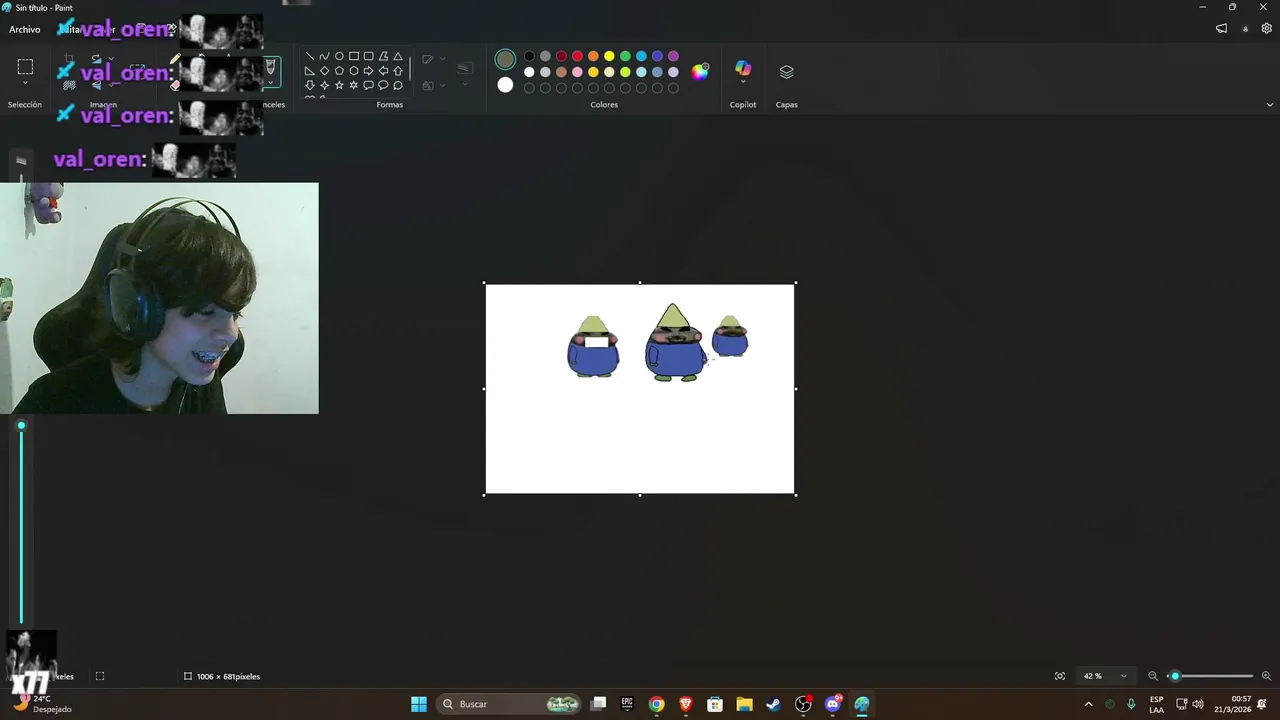
Task: Select the Left arrow shape
Action: pos(383,71)
